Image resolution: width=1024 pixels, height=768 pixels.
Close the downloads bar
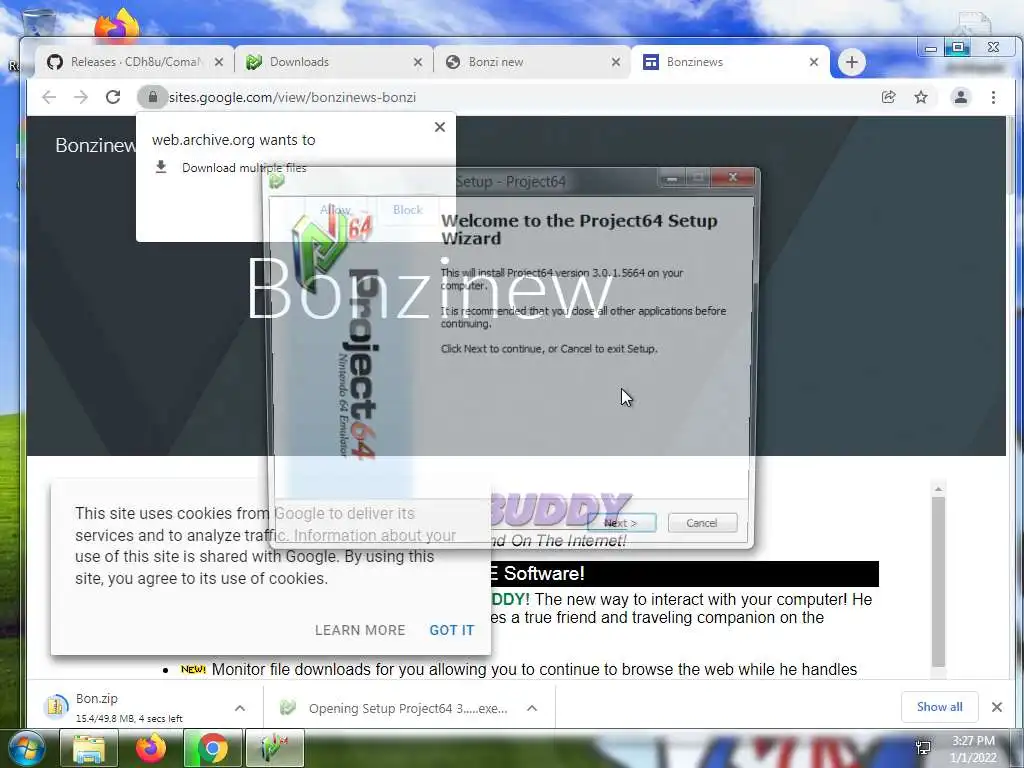pyautogui.click(x=997, y=707)
